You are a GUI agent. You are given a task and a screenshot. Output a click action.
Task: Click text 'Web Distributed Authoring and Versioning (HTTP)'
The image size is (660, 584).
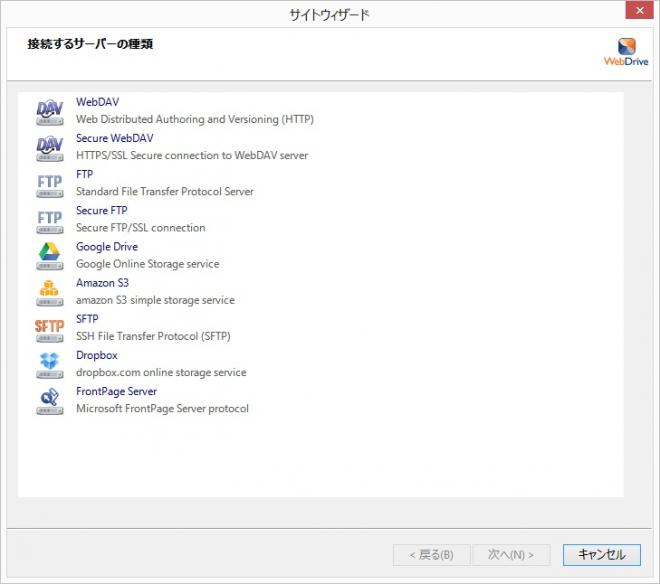pos(195,120)
